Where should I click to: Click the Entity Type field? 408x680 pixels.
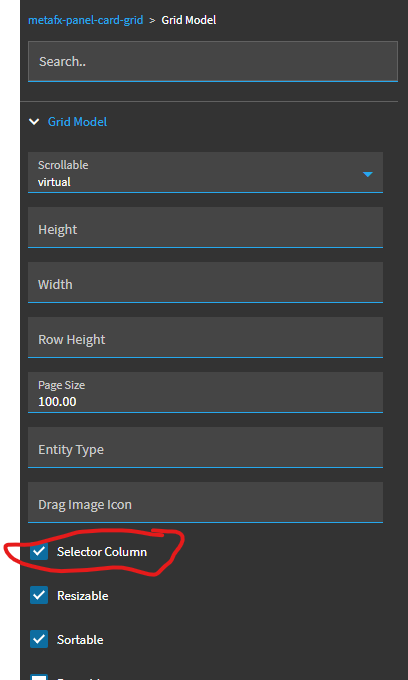point(205,448)
